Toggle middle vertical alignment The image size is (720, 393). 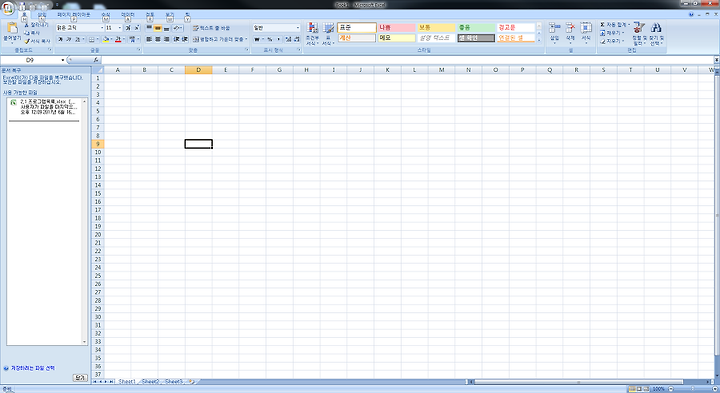coord(158,28)
